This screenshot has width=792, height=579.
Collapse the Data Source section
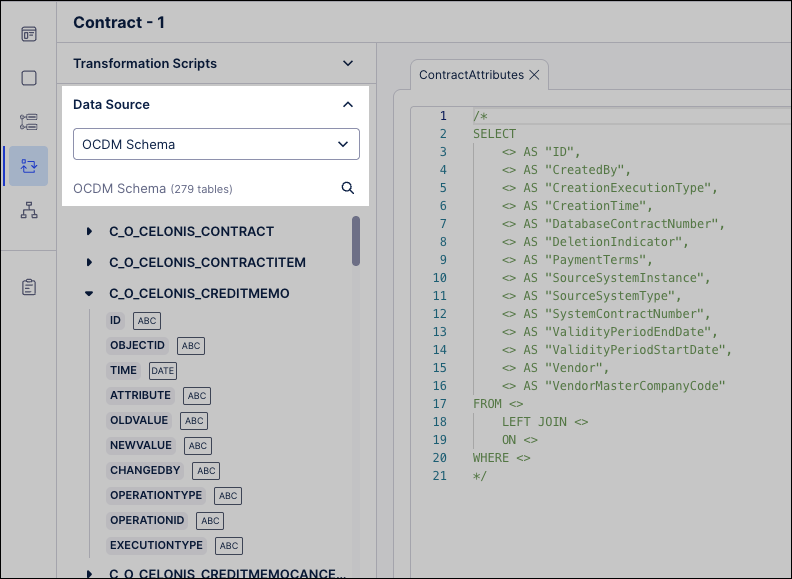348,104
